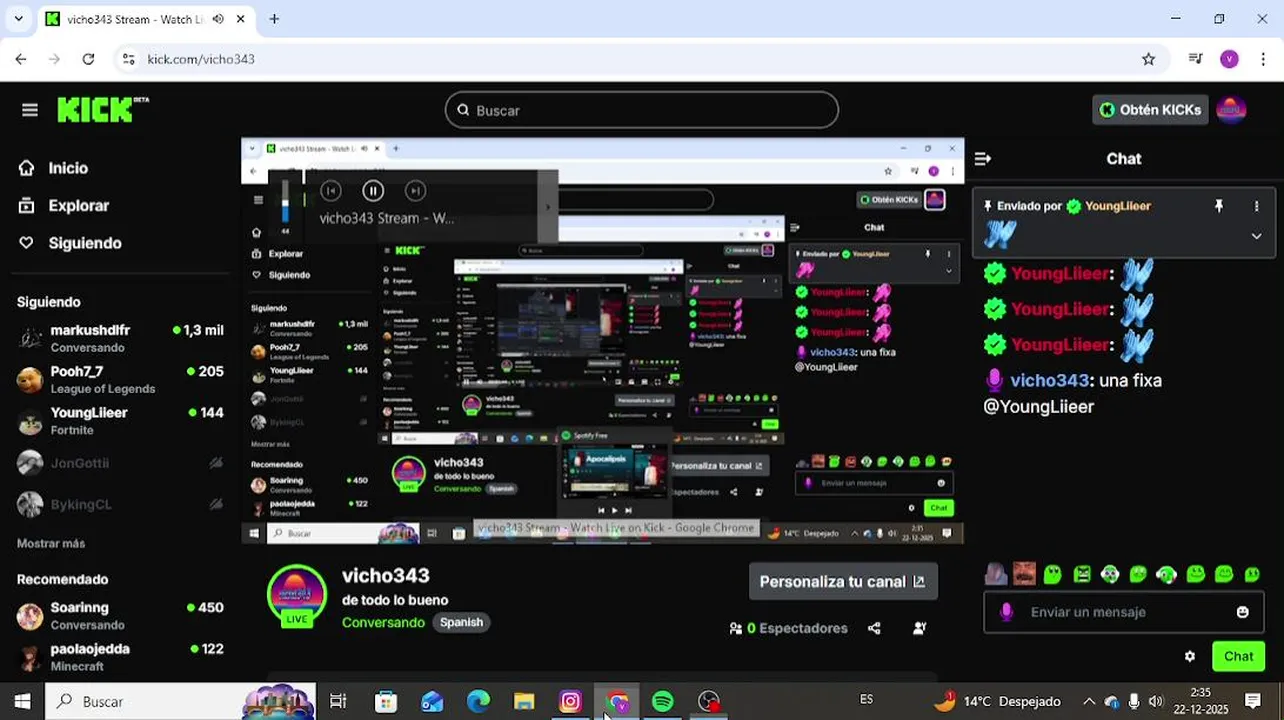Open YoungLiieer Fortnite channel in sidebar
Viewport: 1284px width, 720px height.
(x=120, y=420)
